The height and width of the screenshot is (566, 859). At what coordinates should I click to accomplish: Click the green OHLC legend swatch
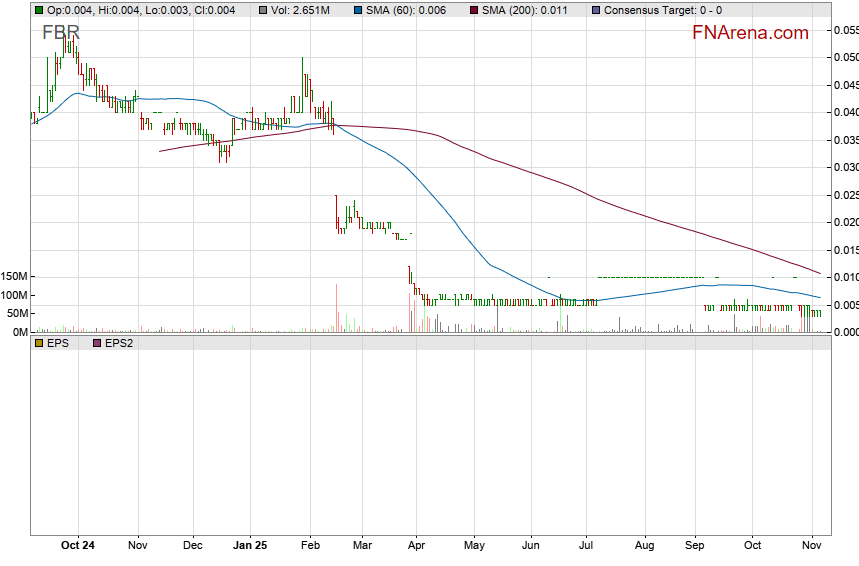[38, 10]
